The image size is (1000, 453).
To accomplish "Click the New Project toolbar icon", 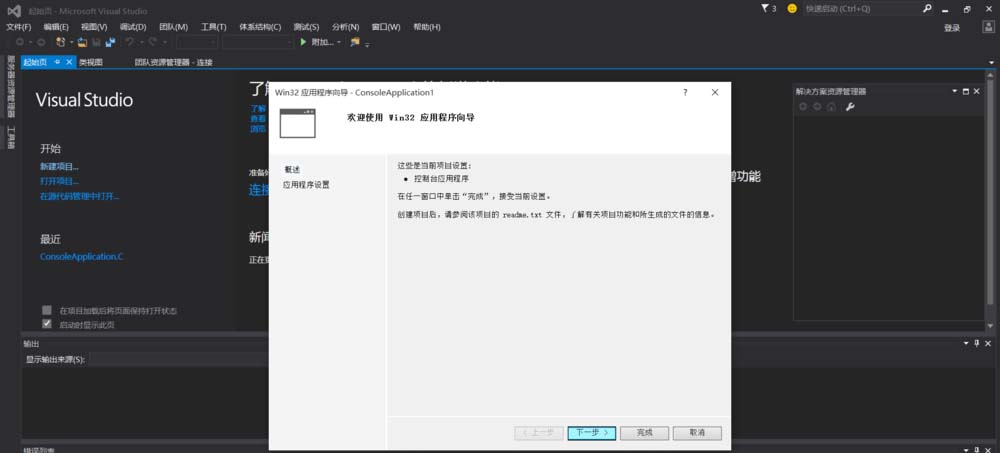I will click(x=61, y=42).
